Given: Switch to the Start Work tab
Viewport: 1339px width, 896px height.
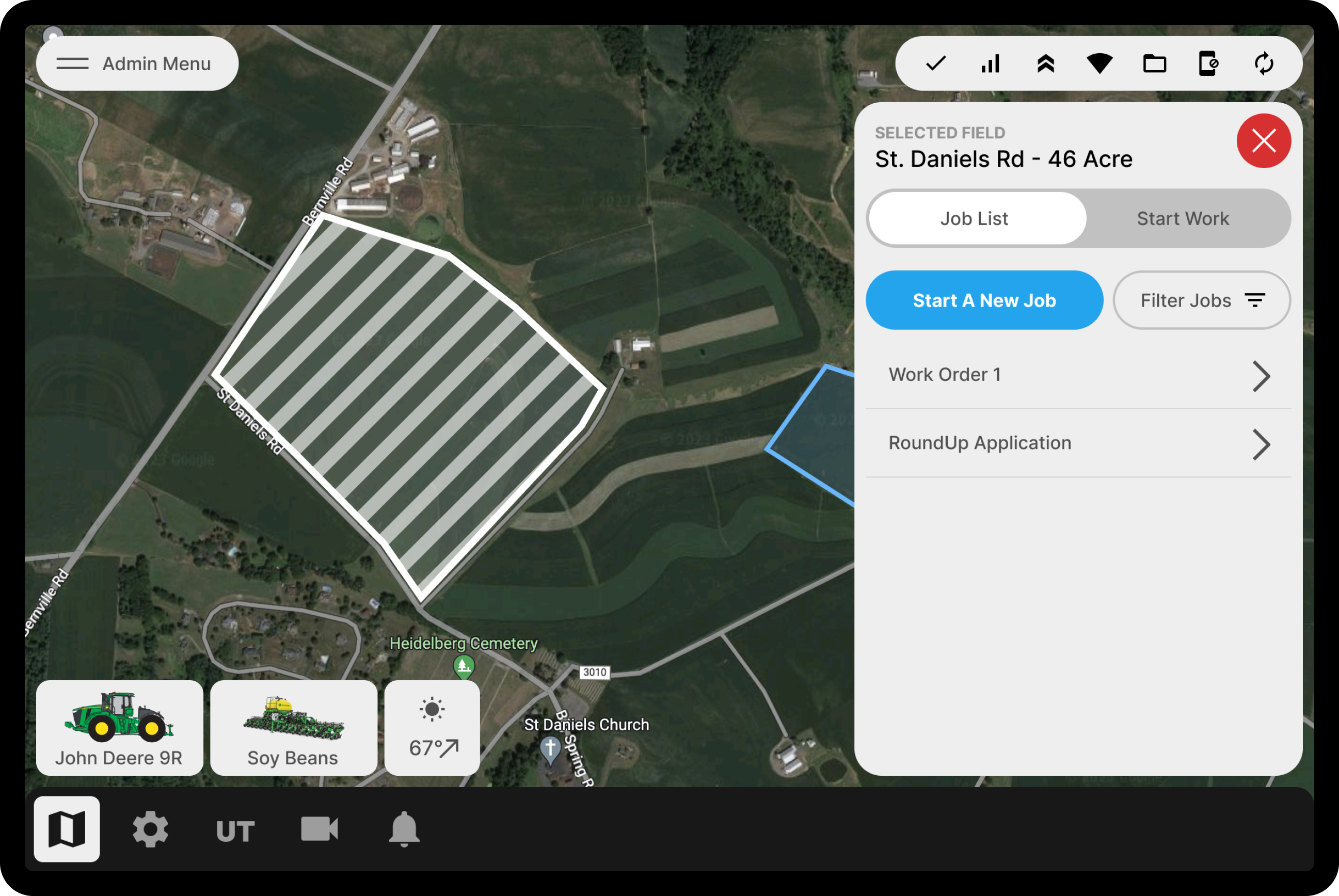Looking at the screenshot, I should [x=1184, y=217].
